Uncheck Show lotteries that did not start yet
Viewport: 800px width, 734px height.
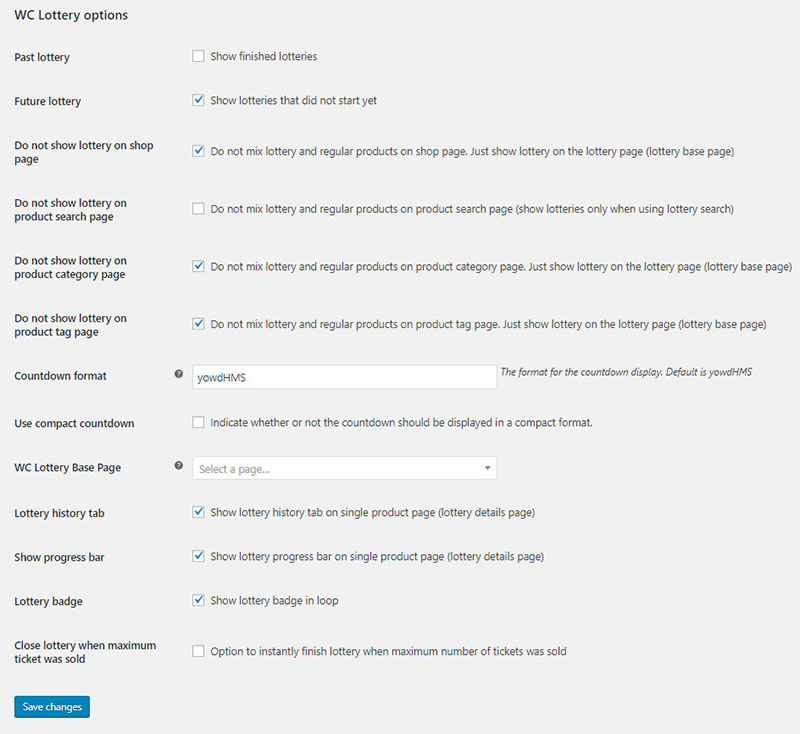coord(198,100)
